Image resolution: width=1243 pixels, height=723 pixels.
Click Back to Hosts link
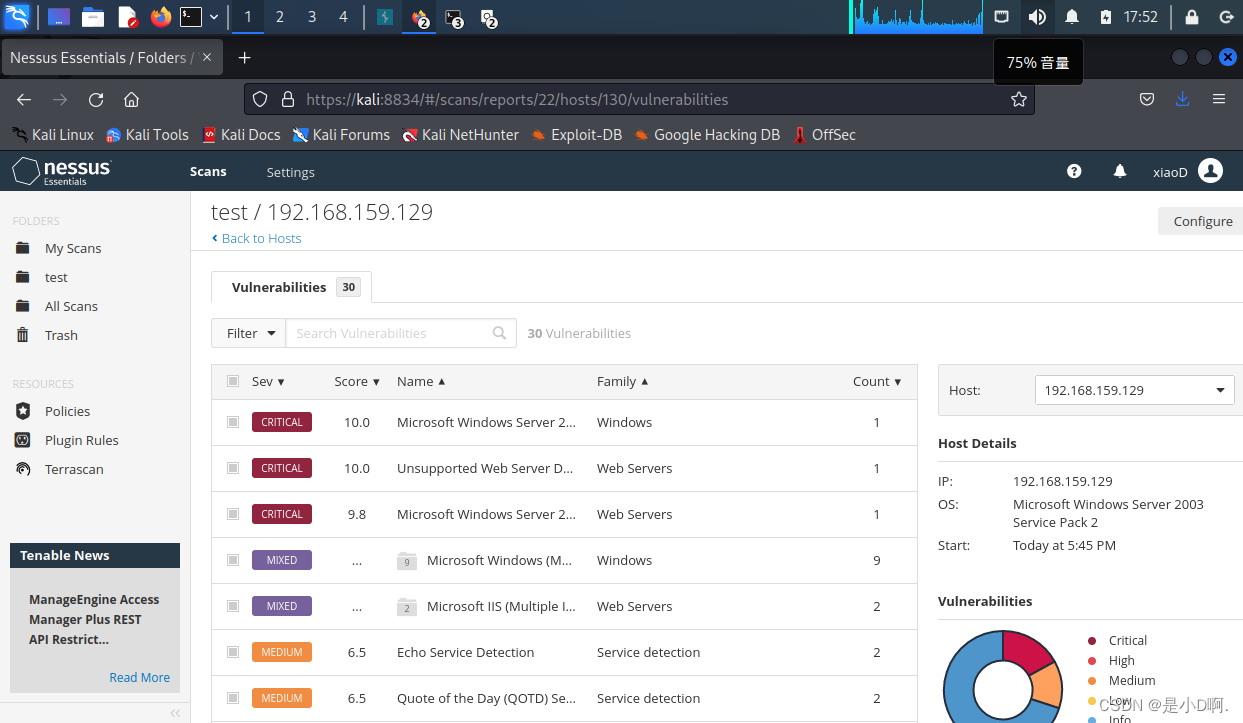pos(257,238)
